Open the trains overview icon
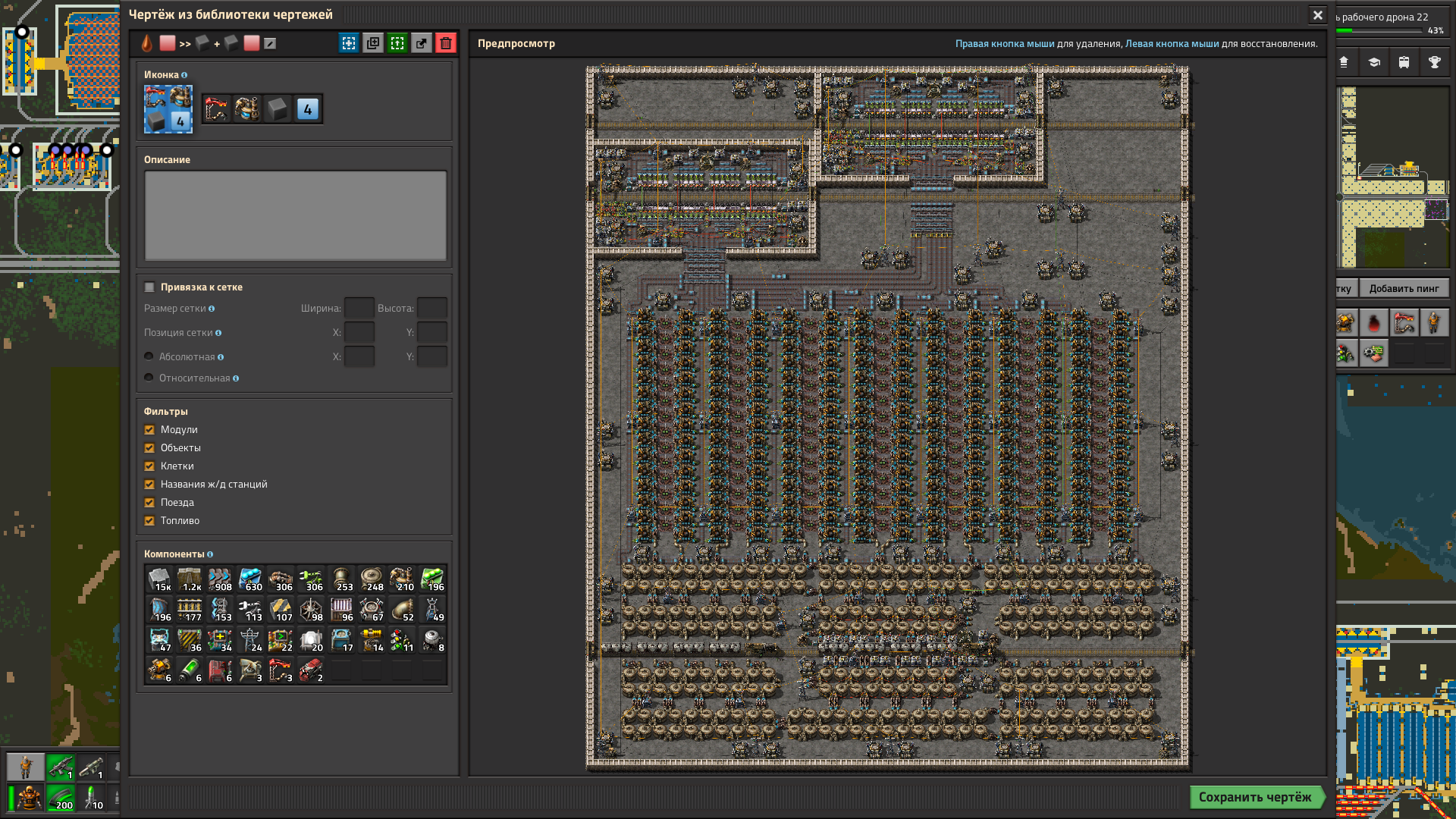Viewport: 1456px width, 819px height. click(1404, 62)
